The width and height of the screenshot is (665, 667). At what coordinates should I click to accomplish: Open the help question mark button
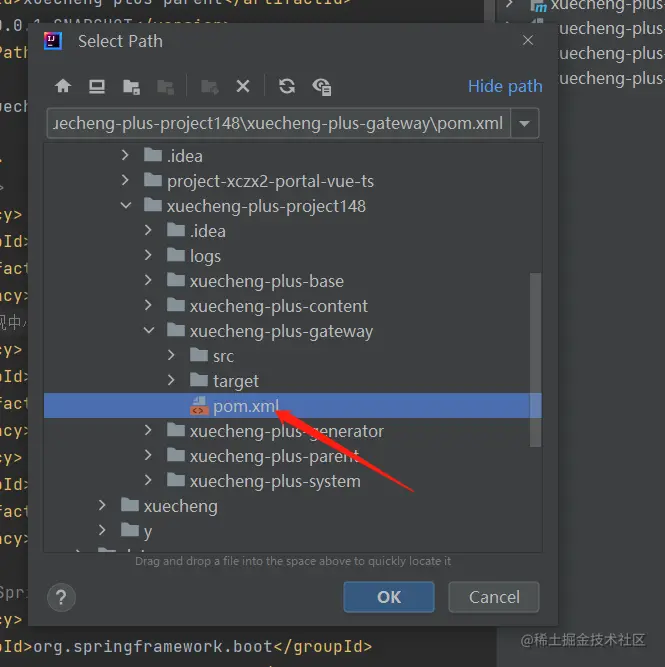pos(61,597)
